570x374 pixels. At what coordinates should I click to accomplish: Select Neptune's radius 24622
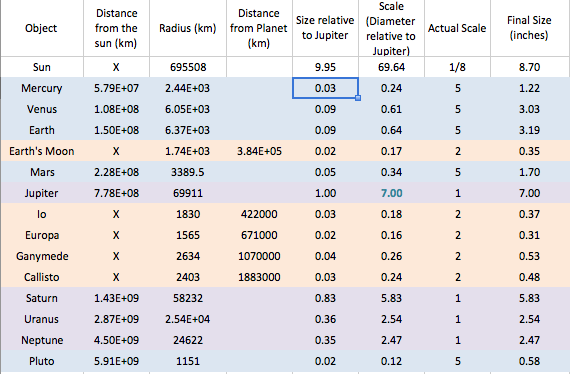188,340
